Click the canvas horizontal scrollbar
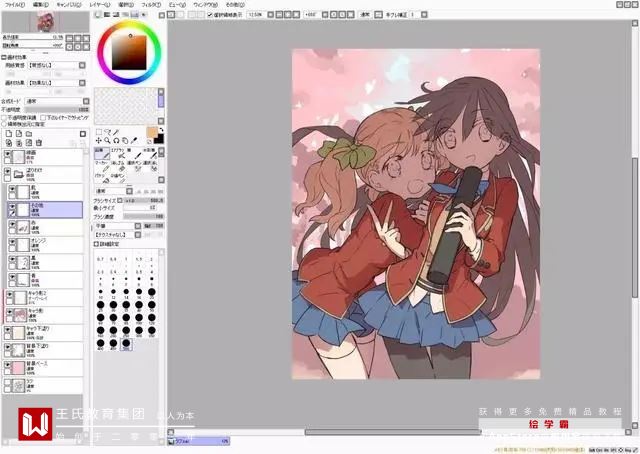This screenshot has height=454, width=640. 393,432
